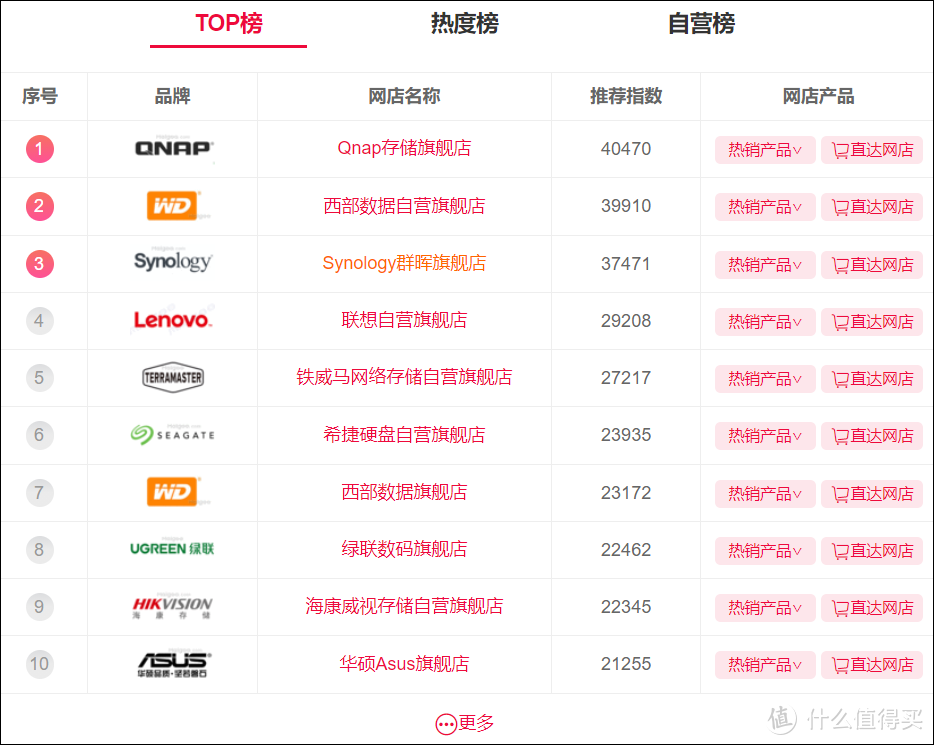The height and width of the screenshot is (745, 934).
Task: Select the rank 3 number badge
Action: click(x=39, y=263)
